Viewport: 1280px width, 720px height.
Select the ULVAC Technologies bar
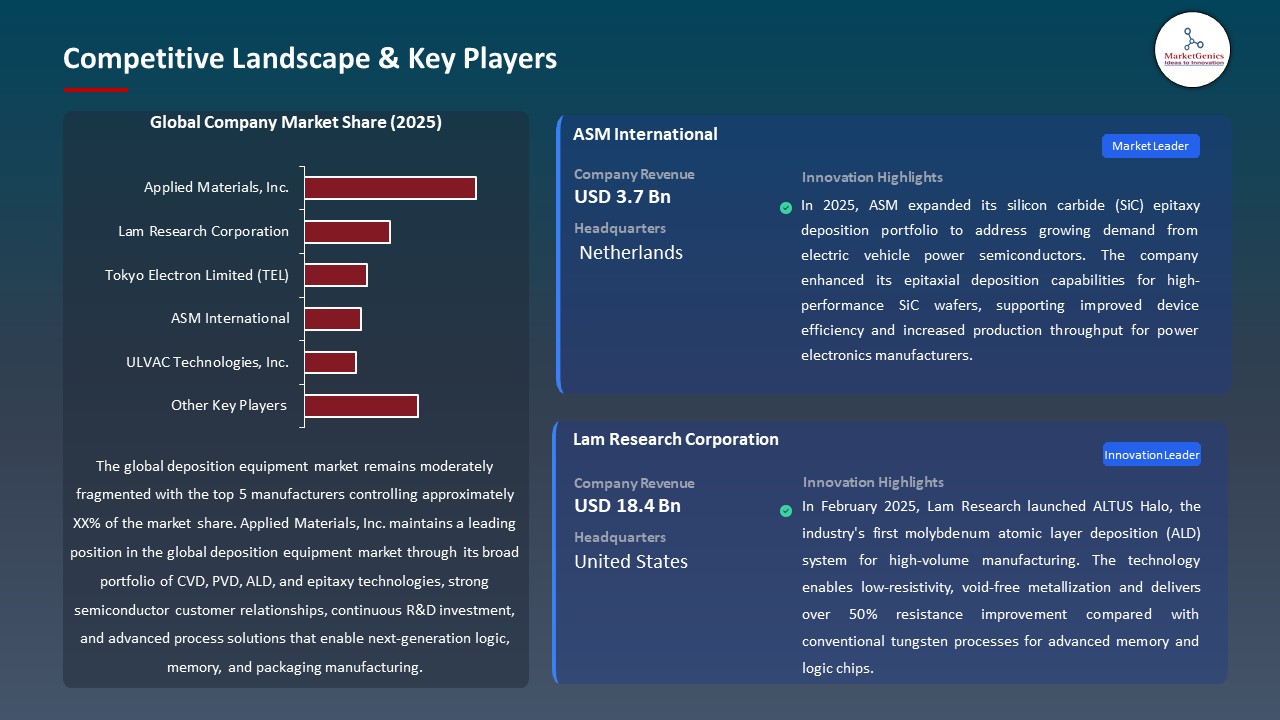[x=330, y=362]
